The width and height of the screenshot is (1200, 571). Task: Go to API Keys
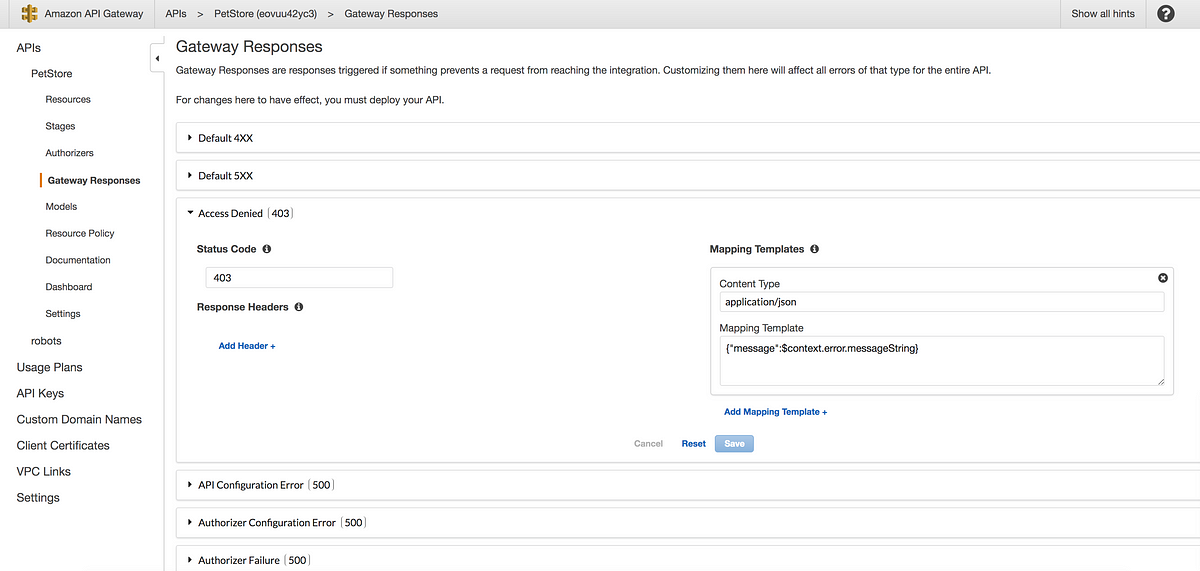(40, 393)
